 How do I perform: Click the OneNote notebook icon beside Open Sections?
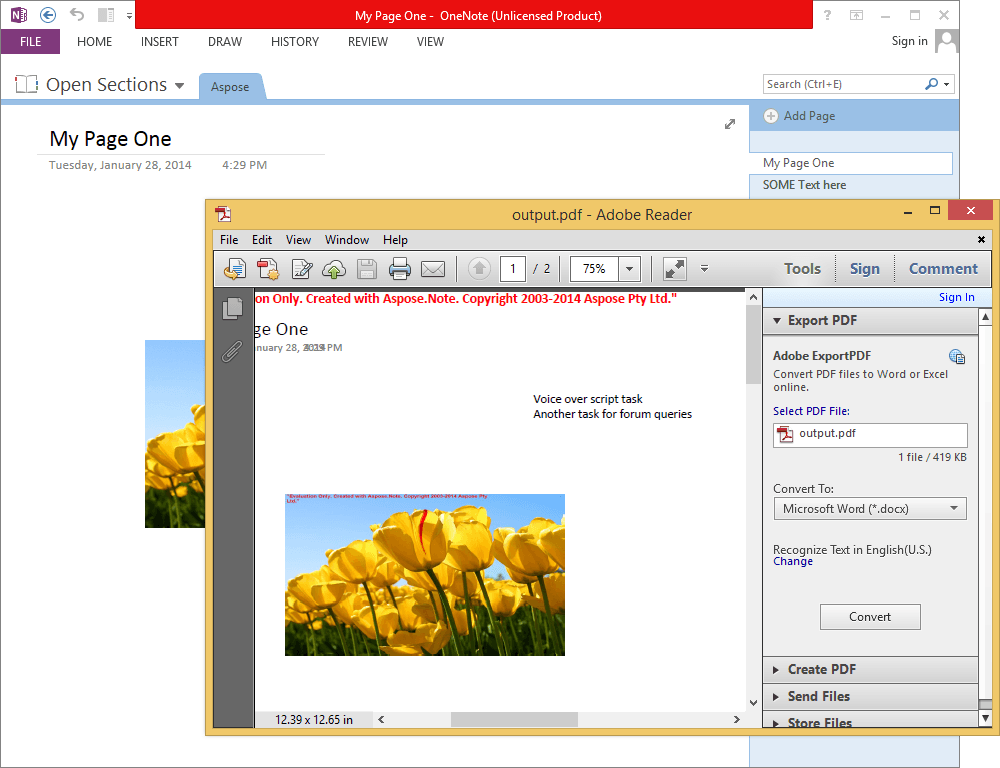pyautogui.click(x=26, y=84)
